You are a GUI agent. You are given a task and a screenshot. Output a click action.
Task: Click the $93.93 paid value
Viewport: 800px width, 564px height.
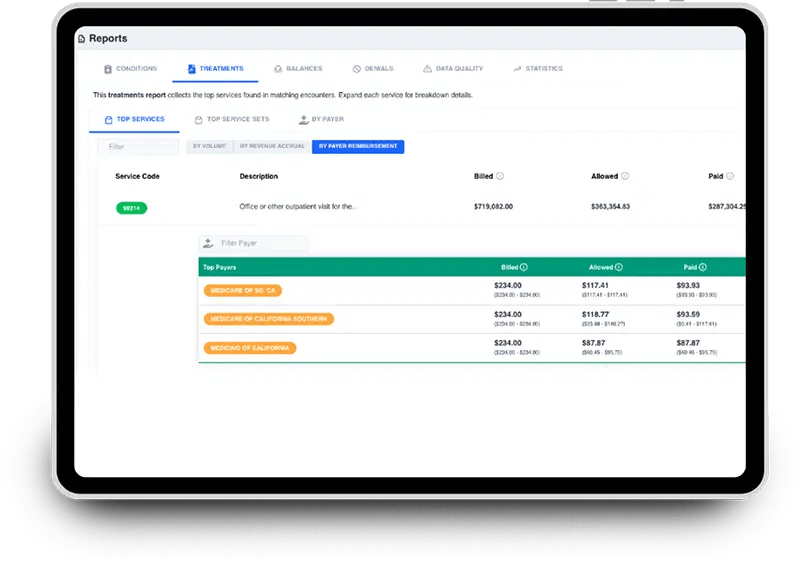(688, 286)
